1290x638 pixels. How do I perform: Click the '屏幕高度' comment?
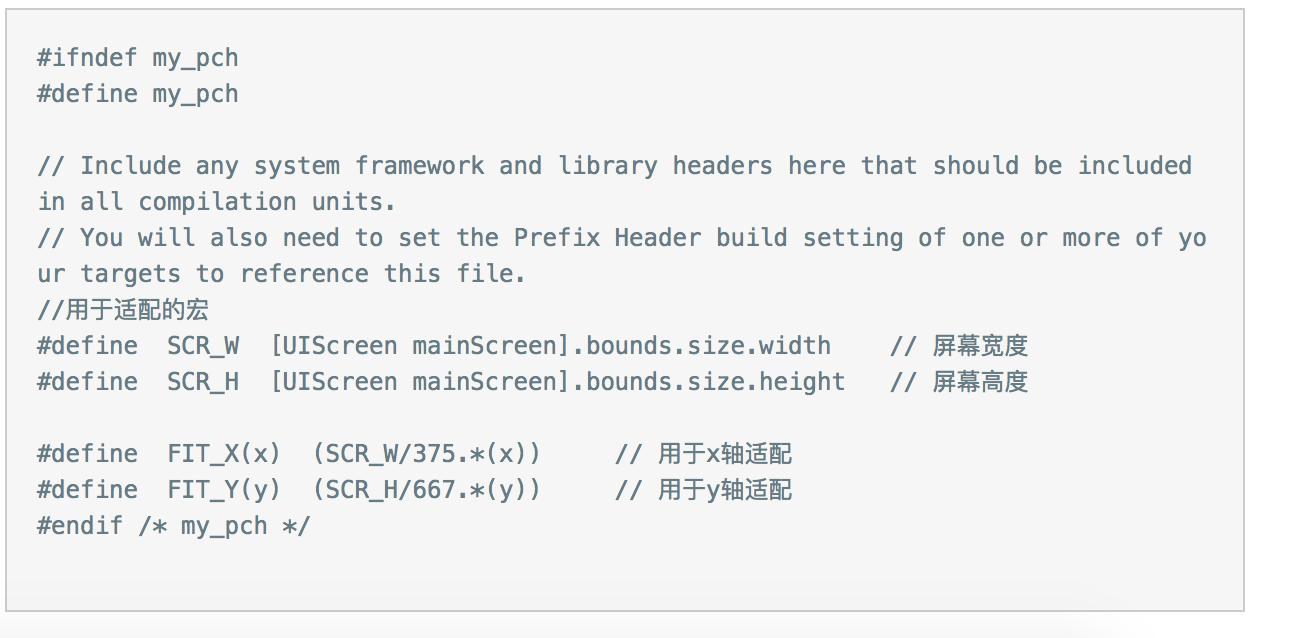[x=980, y=382]
